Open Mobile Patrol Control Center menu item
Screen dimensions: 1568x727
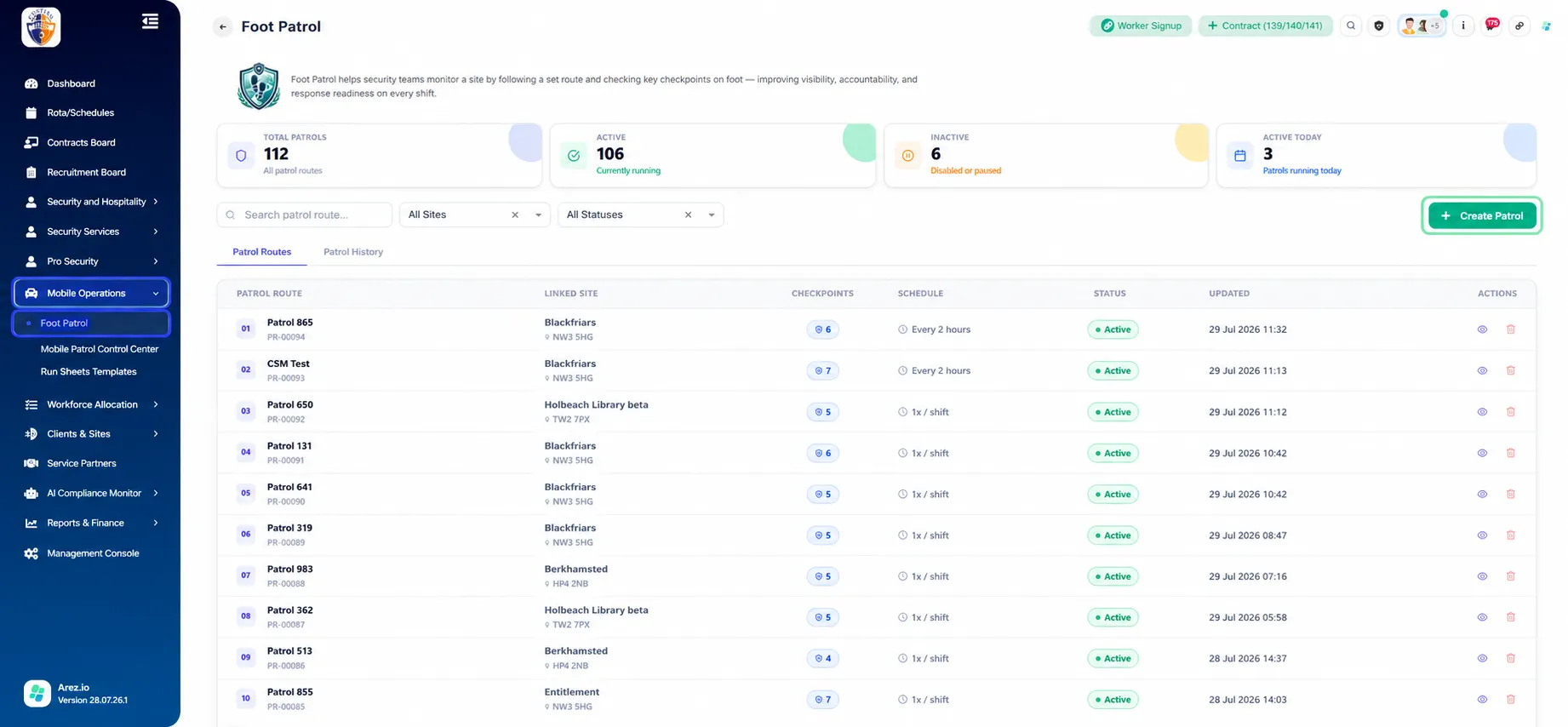(x=100, y=349)
